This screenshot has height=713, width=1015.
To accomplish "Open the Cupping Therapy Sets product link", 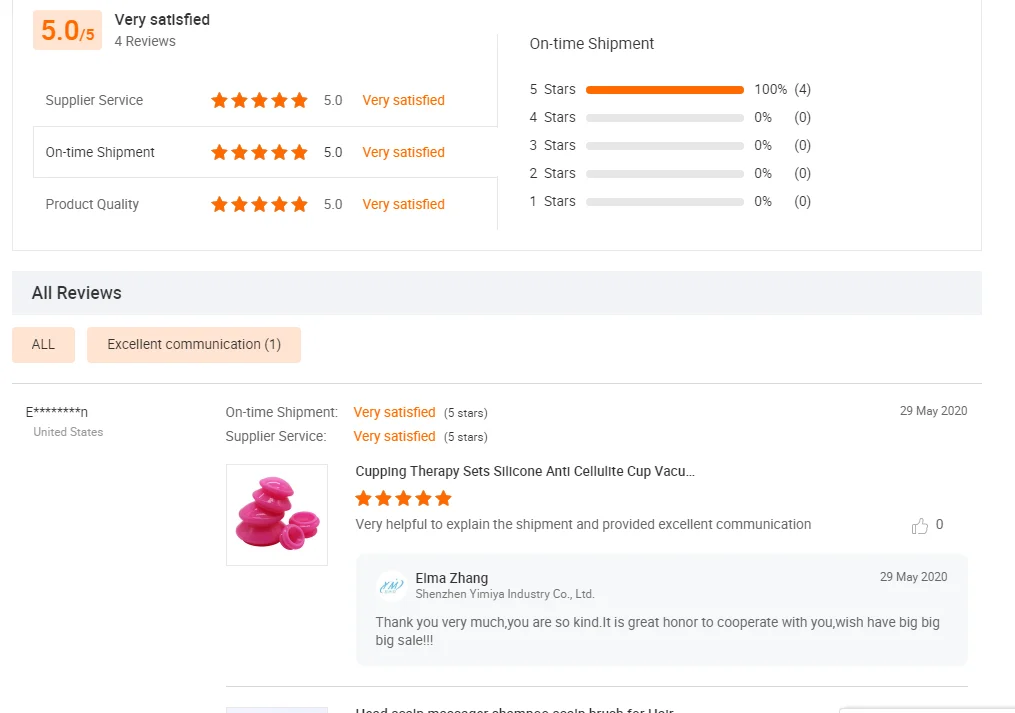I will [x=525, y=471].
